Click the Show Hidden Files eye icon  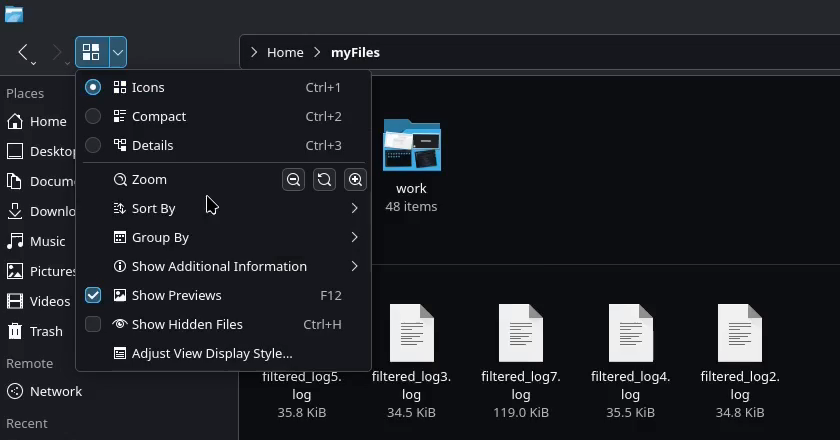(x=119, y=324)
